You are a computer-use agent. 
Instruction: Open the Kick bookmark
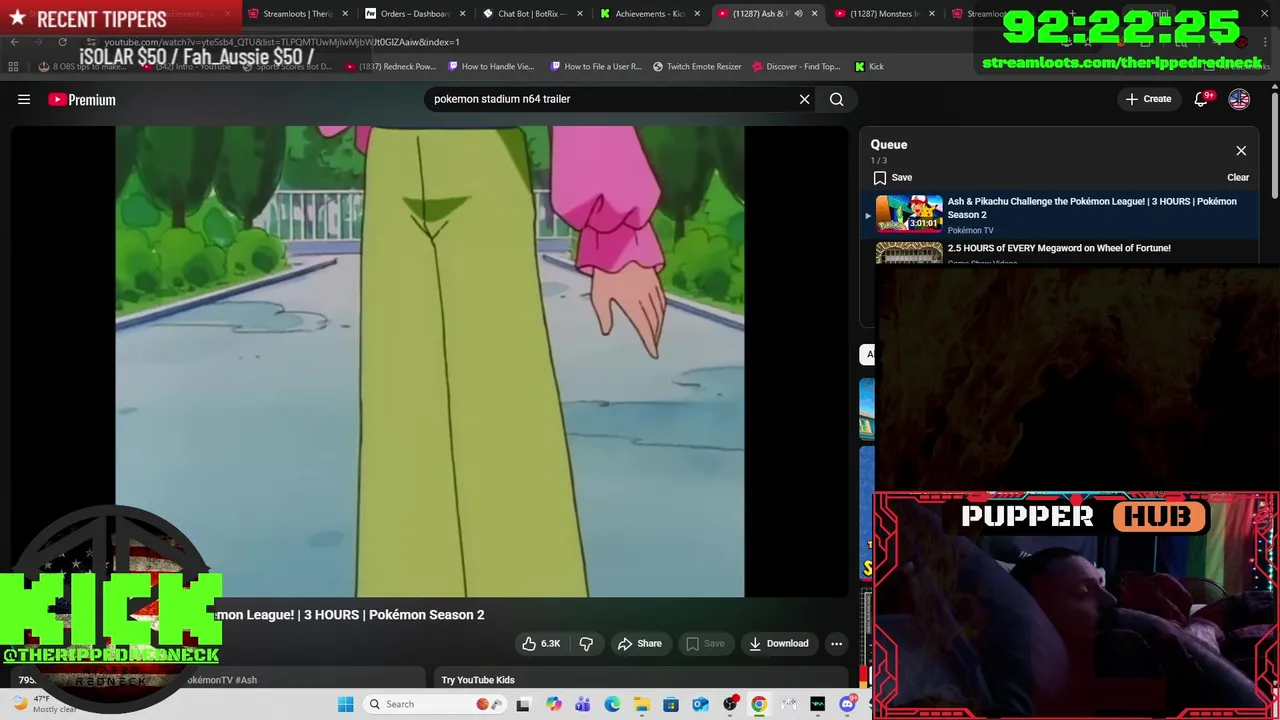click(869, 67)
